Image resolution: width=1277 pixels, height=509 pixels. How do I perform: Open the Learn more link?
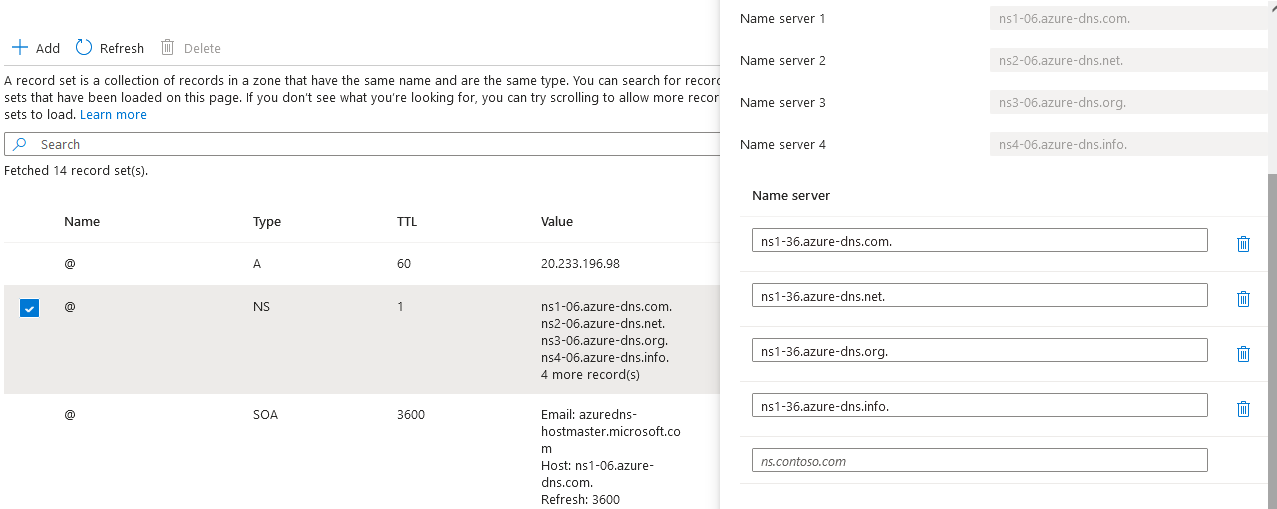(x=113, y=115)
